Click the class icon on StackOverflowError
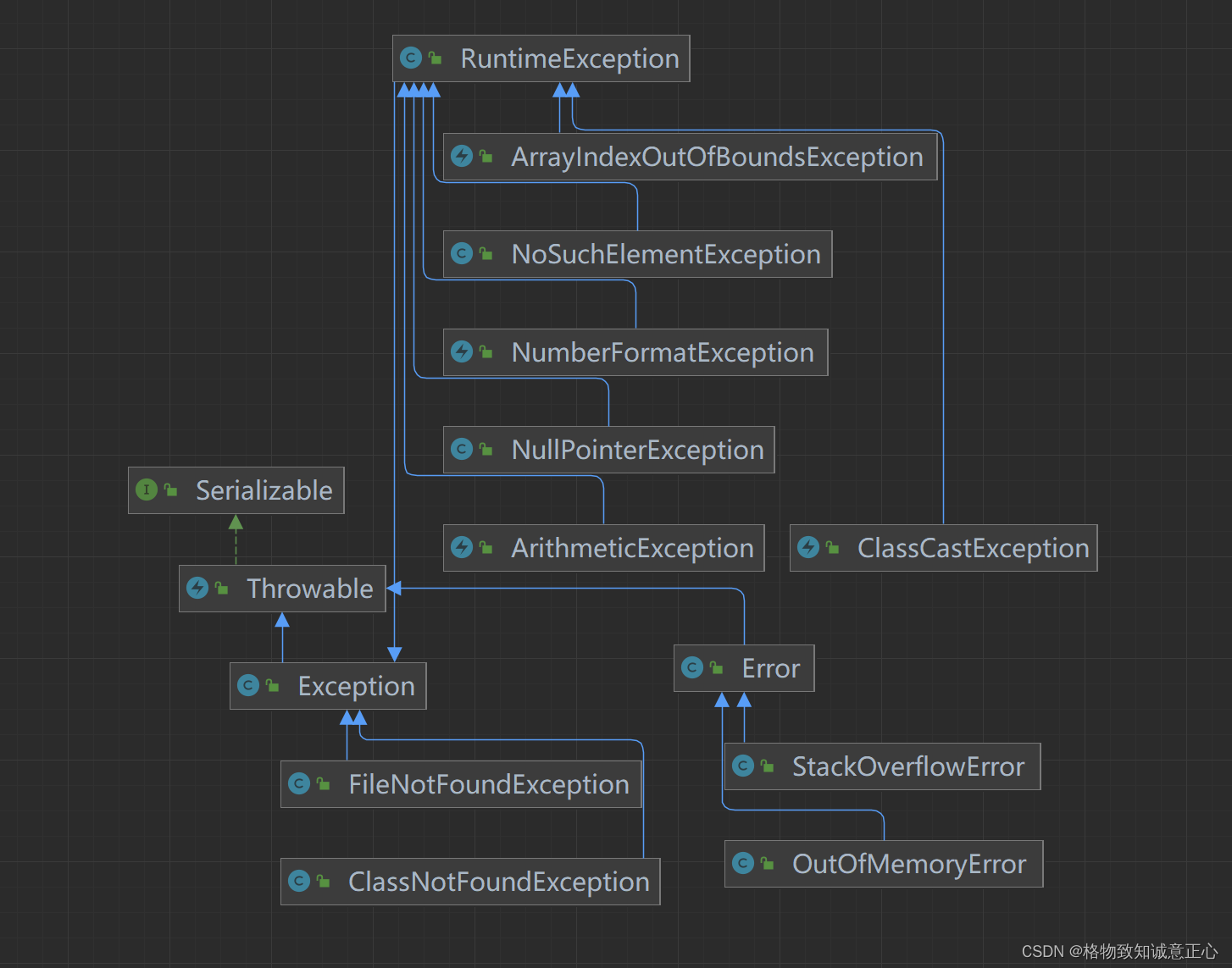Screen dimensions: 1232x968 (745, 766)
